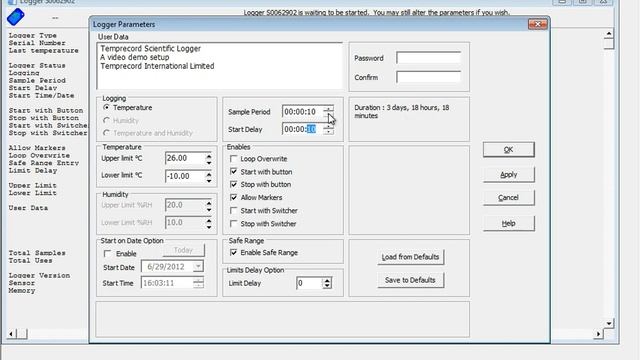Click in the User Data text area
The width and height of the screenshot is (640, 360).
pos(220,66)
